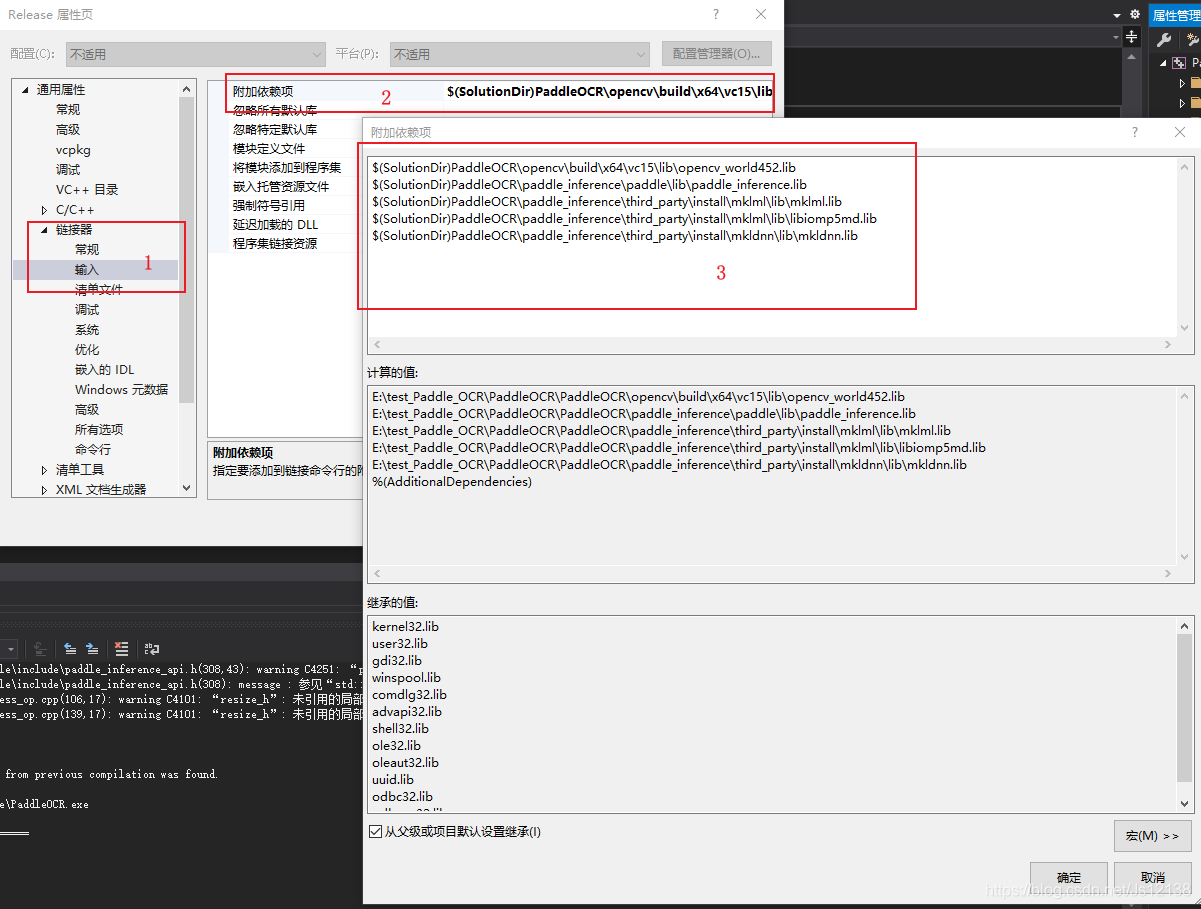Click the clear-all output icon with red X

121,648
